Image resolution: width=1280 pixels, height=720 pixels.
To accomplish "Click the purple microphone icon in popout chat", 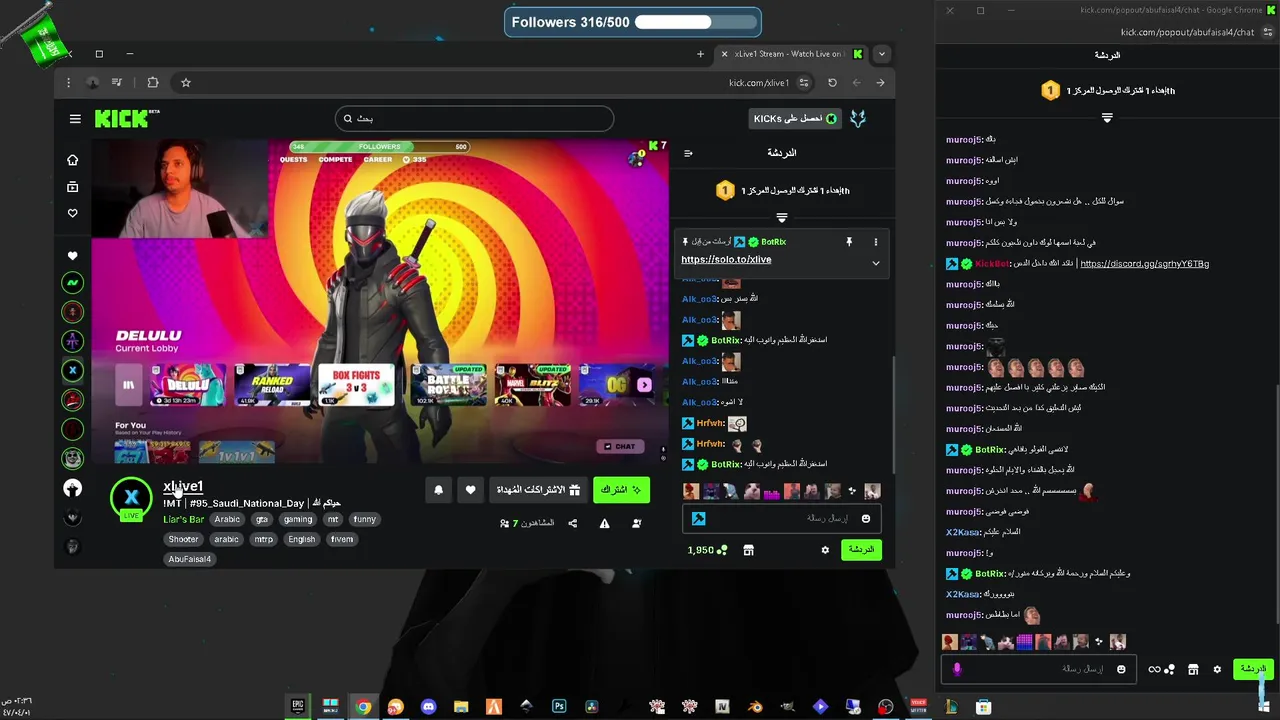I will tap(957, 669).
